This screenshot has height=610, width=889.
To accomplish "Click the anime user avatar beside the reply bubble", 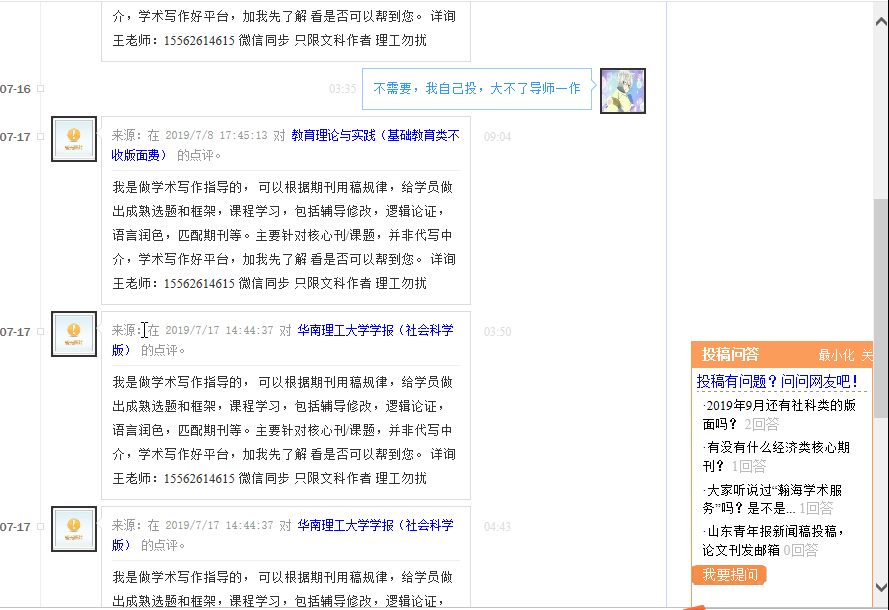I will click(622, 91).
